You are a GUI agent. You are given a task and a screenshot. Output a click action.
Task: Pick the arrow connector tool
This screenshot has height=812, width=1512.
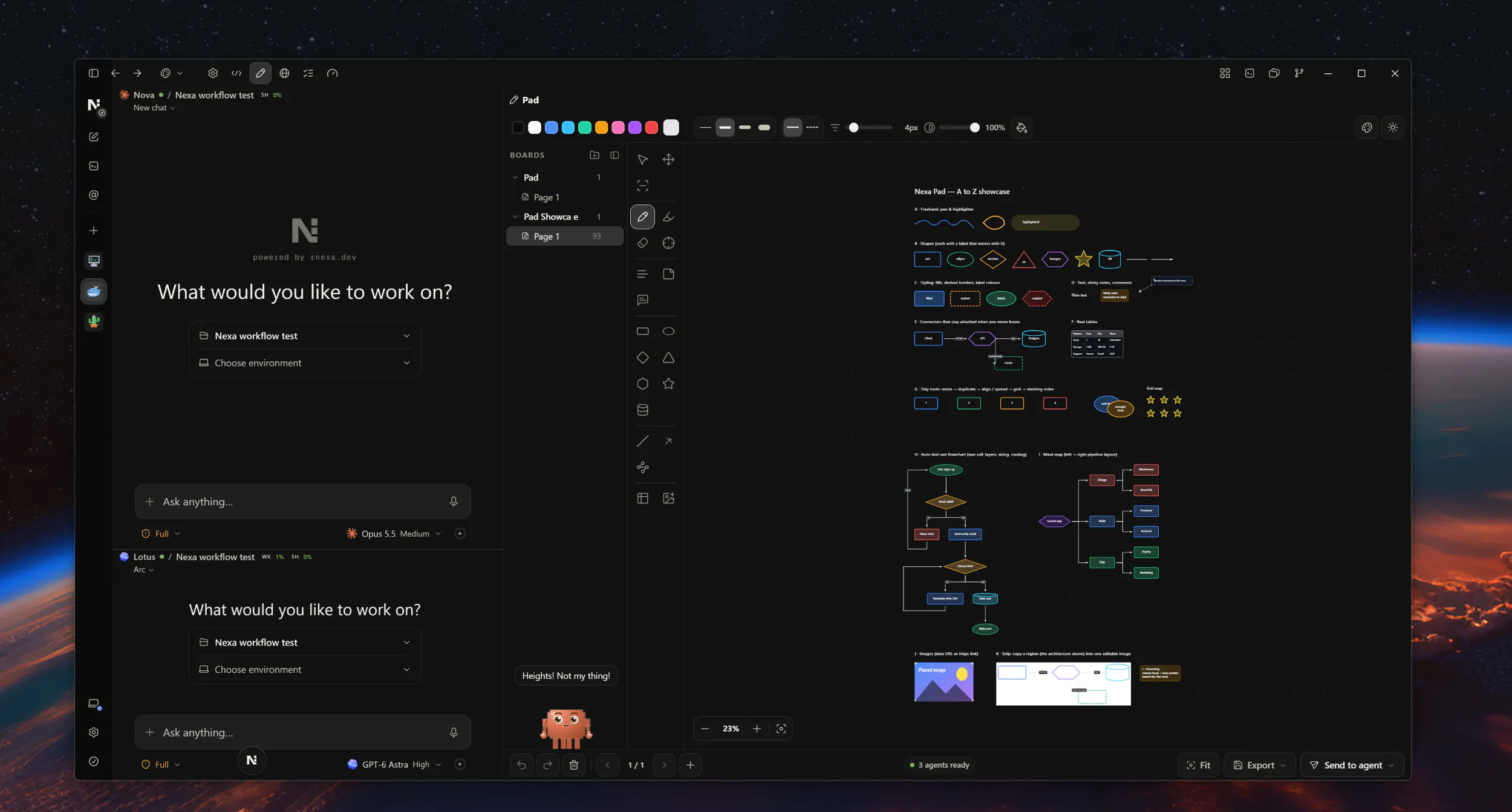pos(668,441)
